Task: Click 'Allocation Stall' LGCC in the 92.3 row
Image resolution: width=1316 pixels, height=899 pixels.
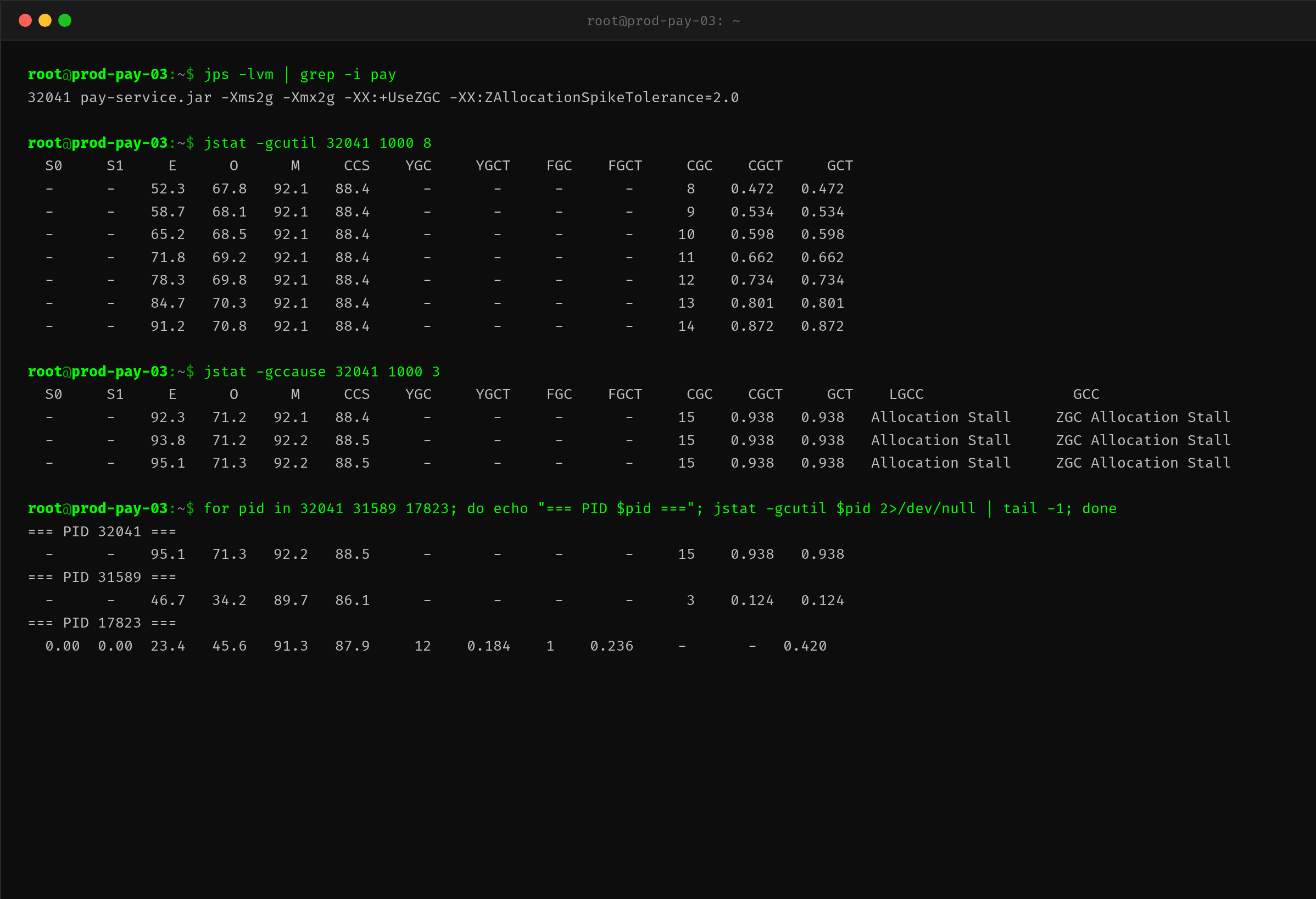Action: pos(940,418)
